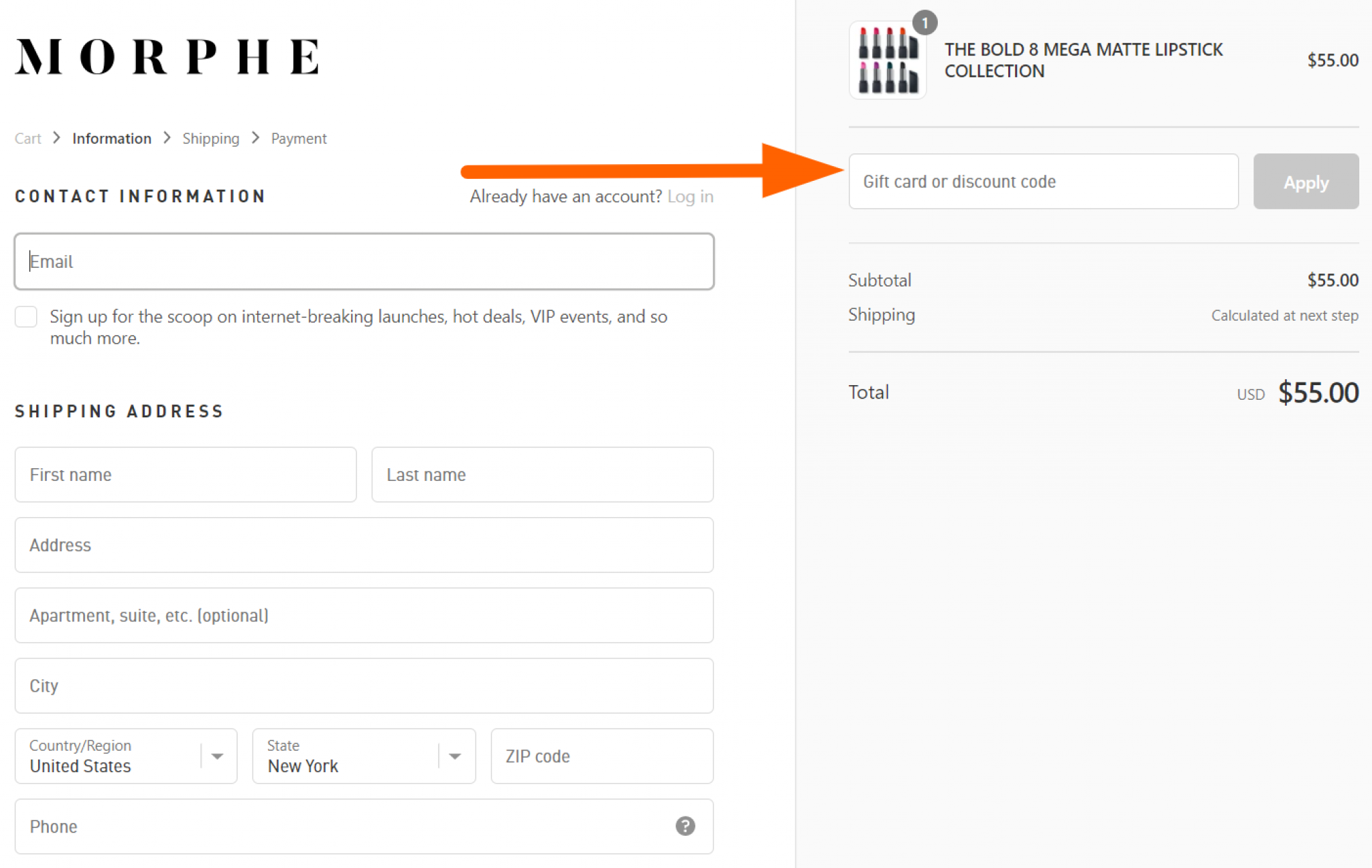Click into the Email field
The height and width of the screenshot is (868, 1372).
pos(364,261)
